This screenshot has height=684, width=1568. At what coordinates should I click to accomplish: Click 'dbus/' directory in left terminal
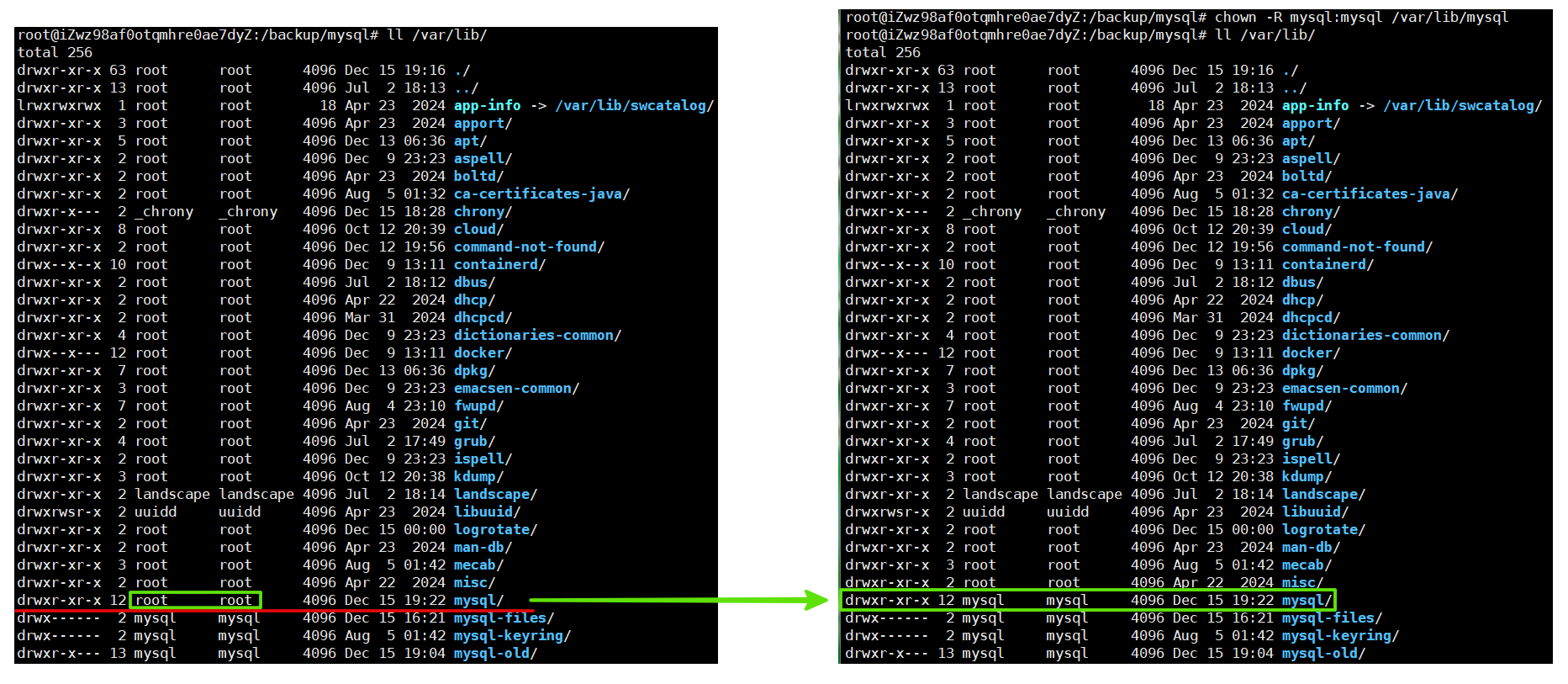(x=475, y=283)
